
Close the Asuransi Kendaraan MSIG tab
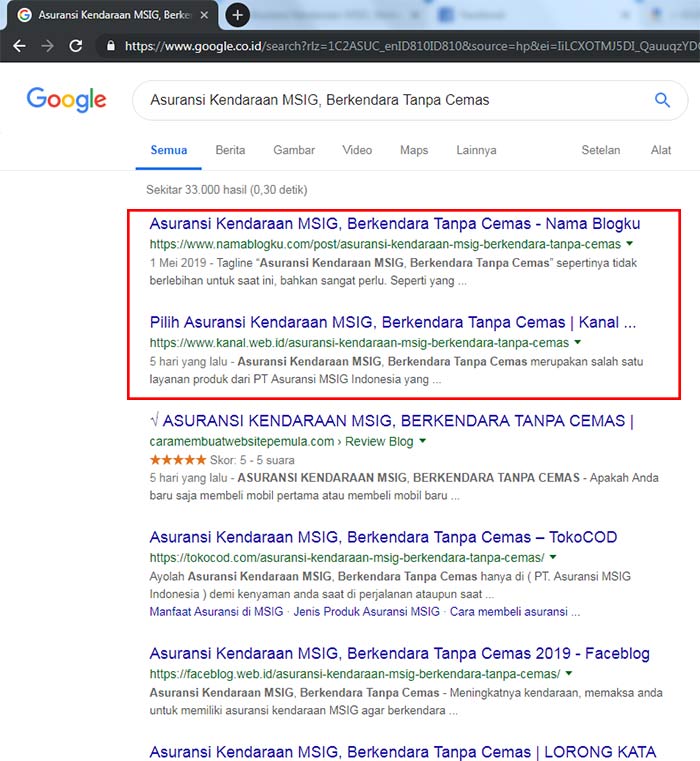coord(204,15)
